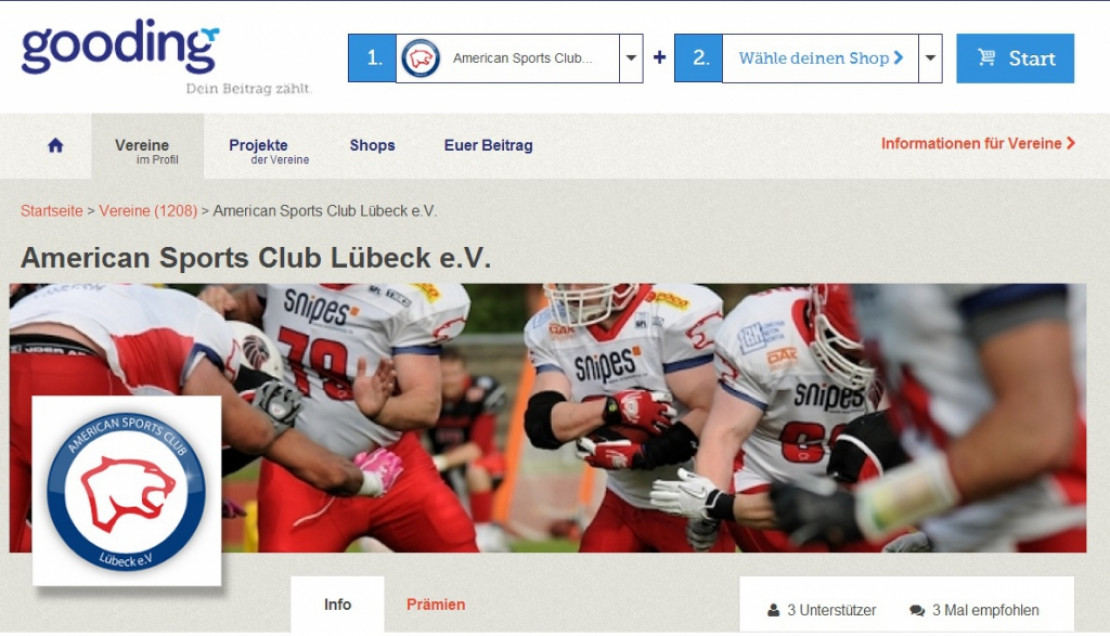
Task: Open the Euer Beitrag page
Action: point(488,145)
